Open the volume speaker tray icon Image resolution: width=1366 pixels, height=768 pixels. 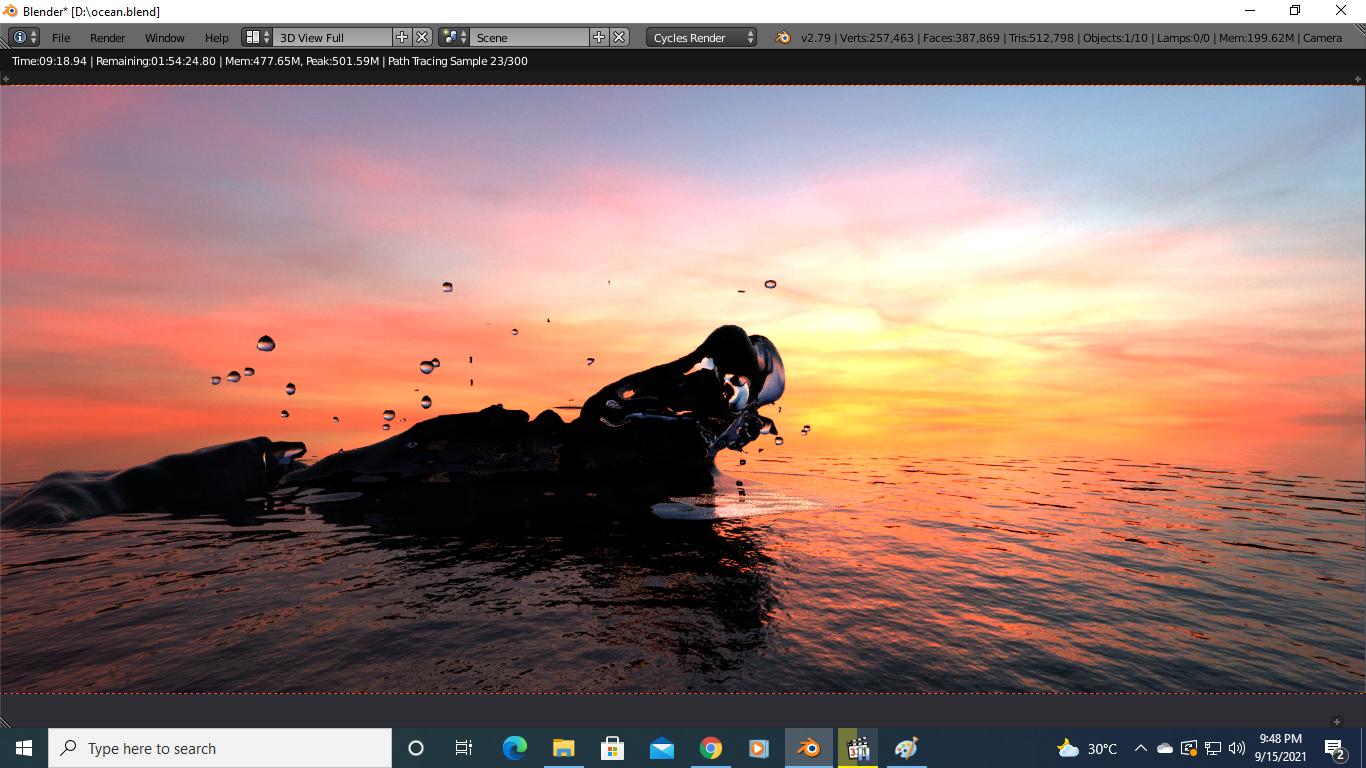click(1237, 748)
